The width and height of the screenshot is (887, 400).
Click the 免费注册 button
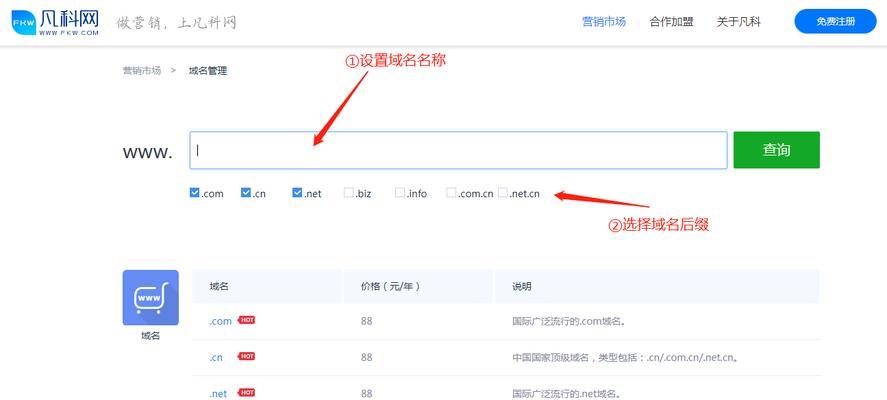[x=836, y=21]
